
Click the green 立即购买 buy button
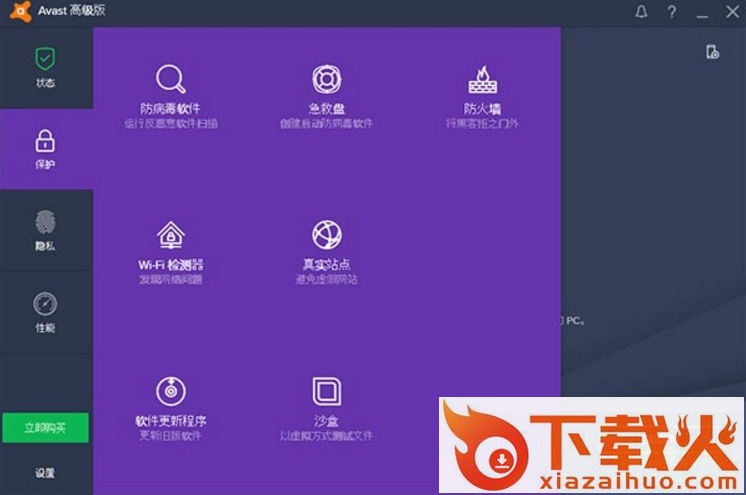pyautogui.click(x=45, y=427)
